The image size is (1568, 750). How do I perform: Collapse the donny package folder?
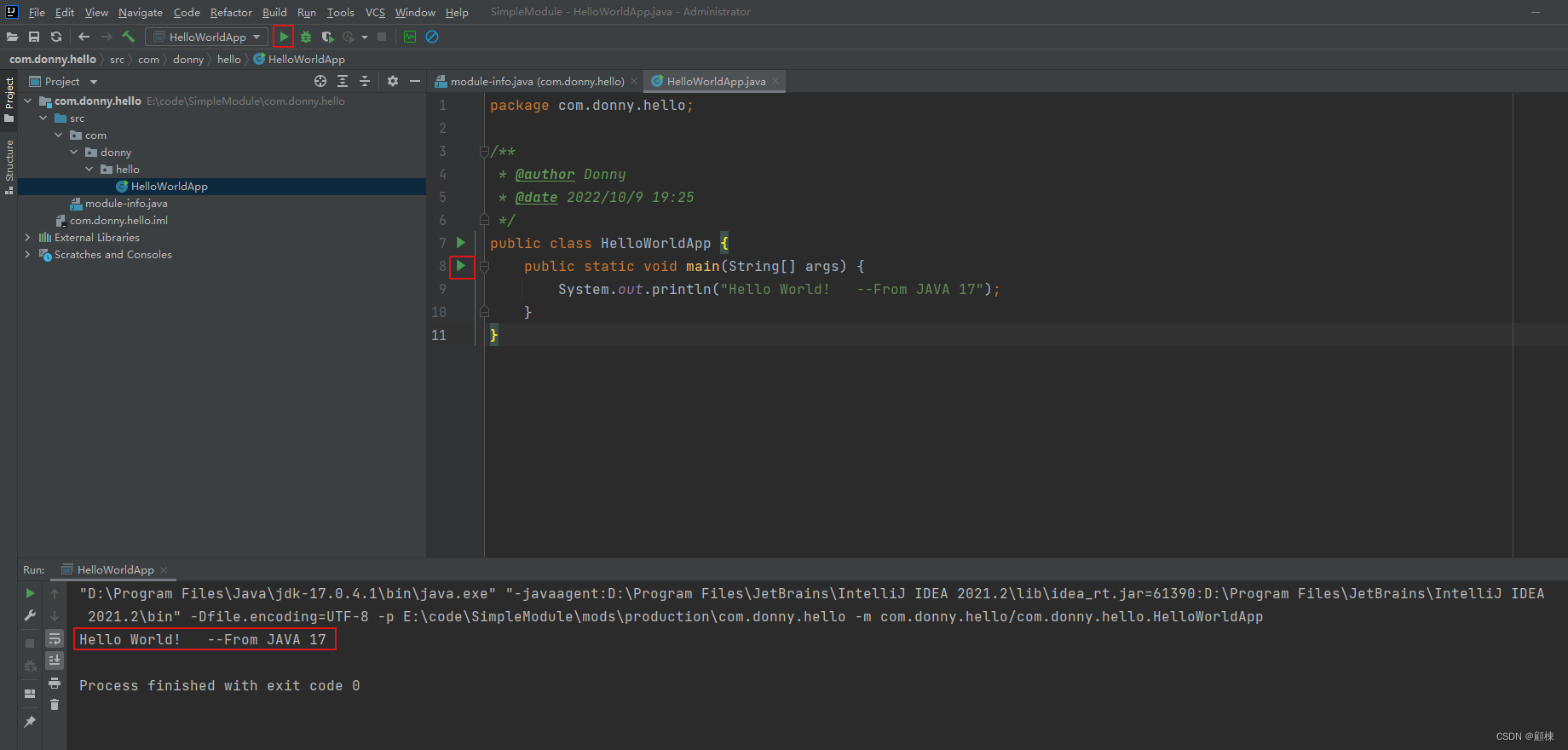74,152
